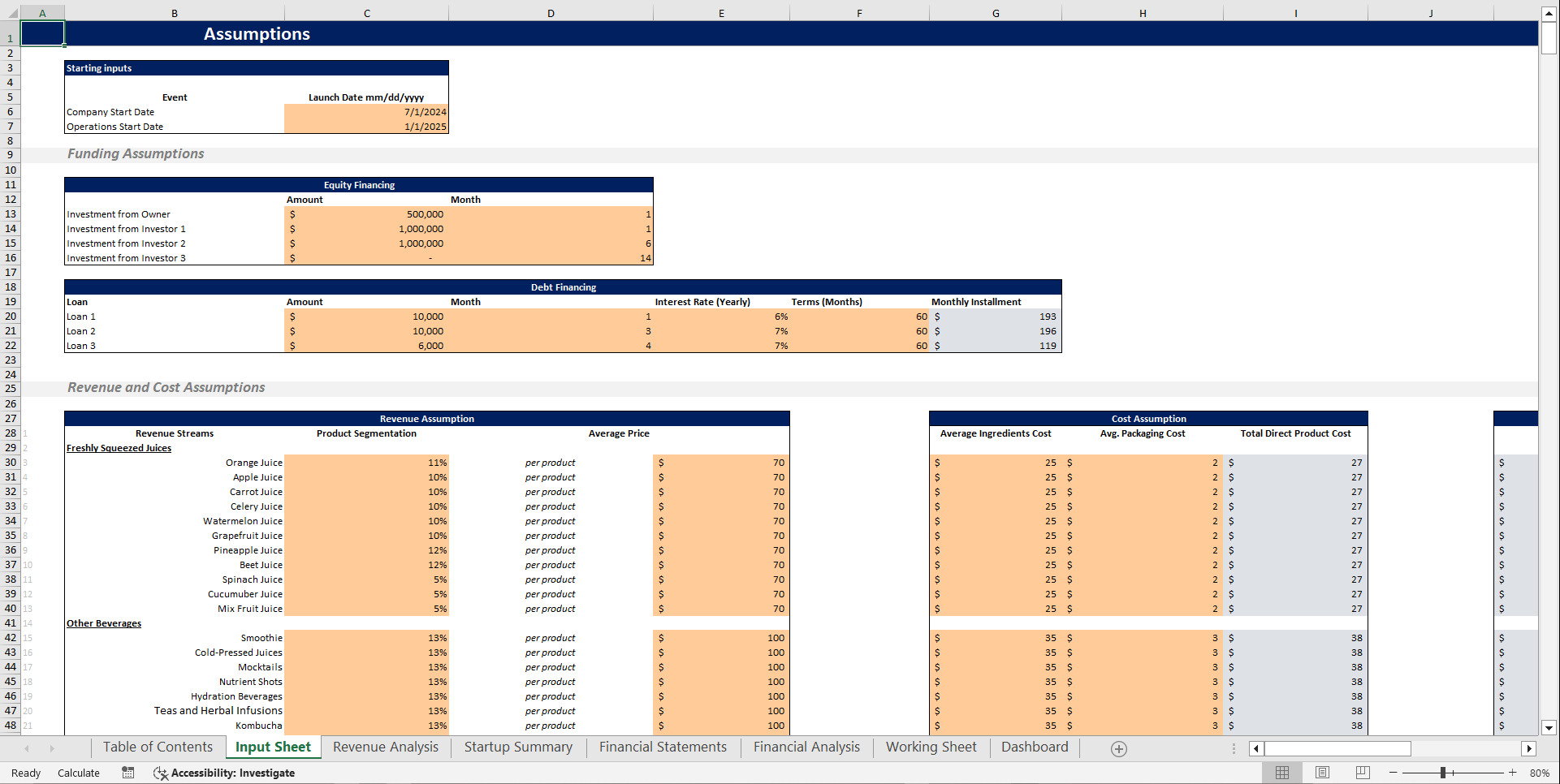1560x784 pixels.
Task: Add a new worksheet with plus icon
Action: pos(1118,748)
